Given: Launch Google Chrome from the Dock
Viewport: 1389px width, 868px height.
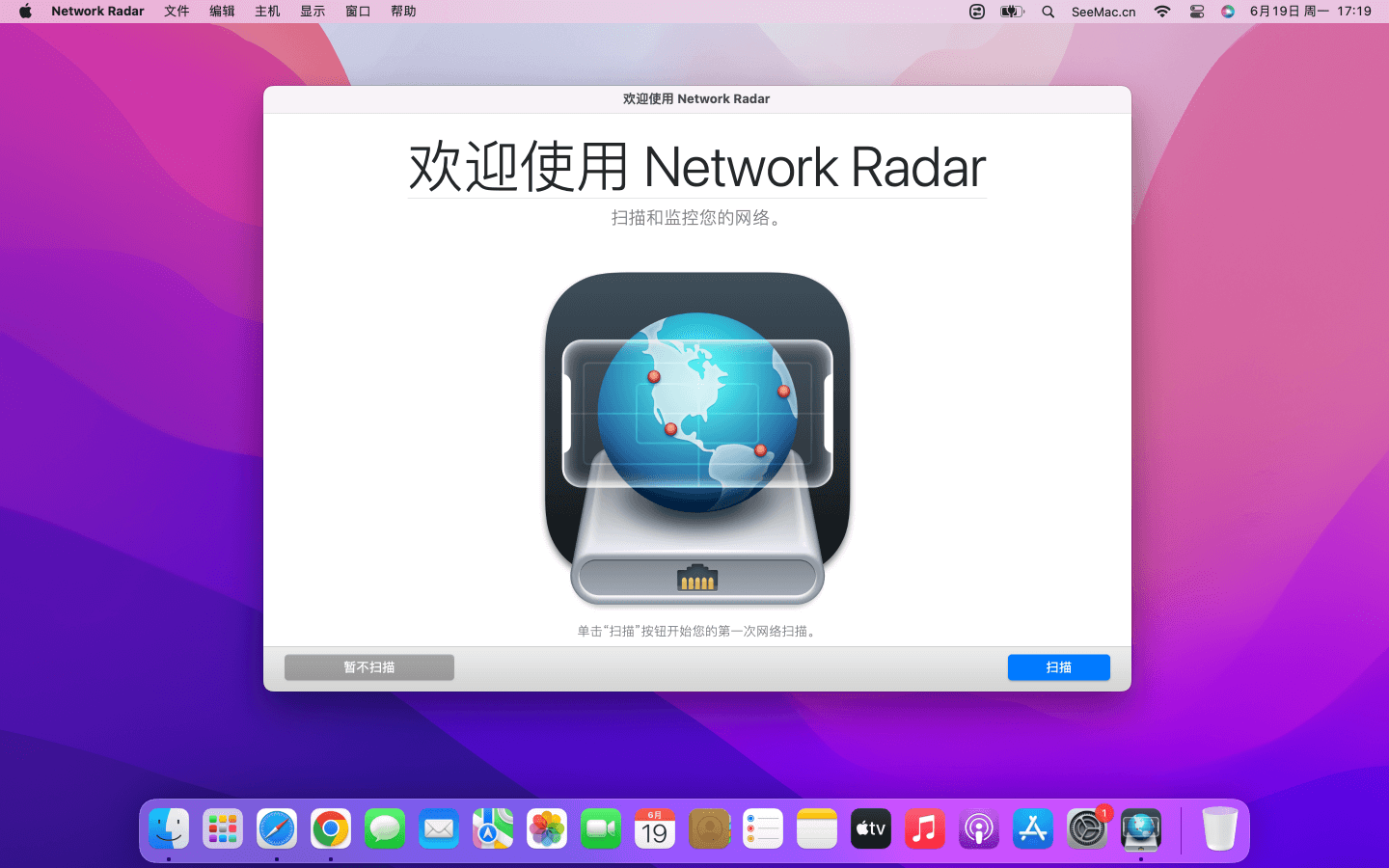Looking at the screenshot, I should pyautogui.click(x=331, y=829).
